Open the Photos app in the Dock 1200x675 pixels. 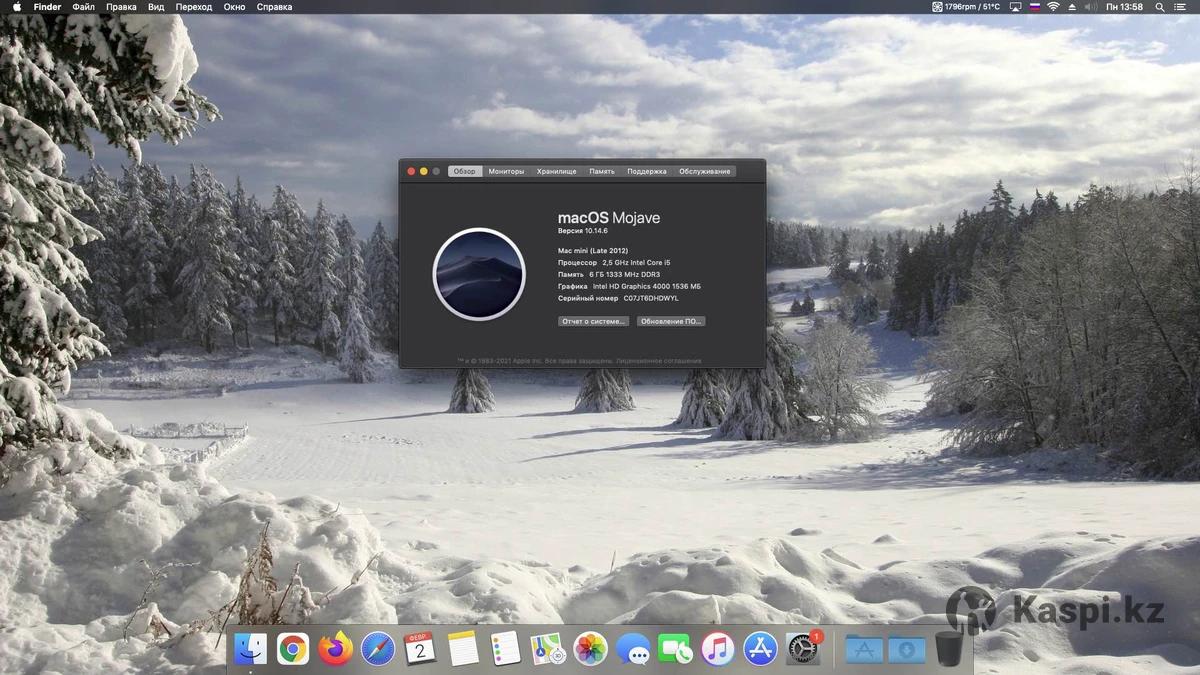pos(591,649)
